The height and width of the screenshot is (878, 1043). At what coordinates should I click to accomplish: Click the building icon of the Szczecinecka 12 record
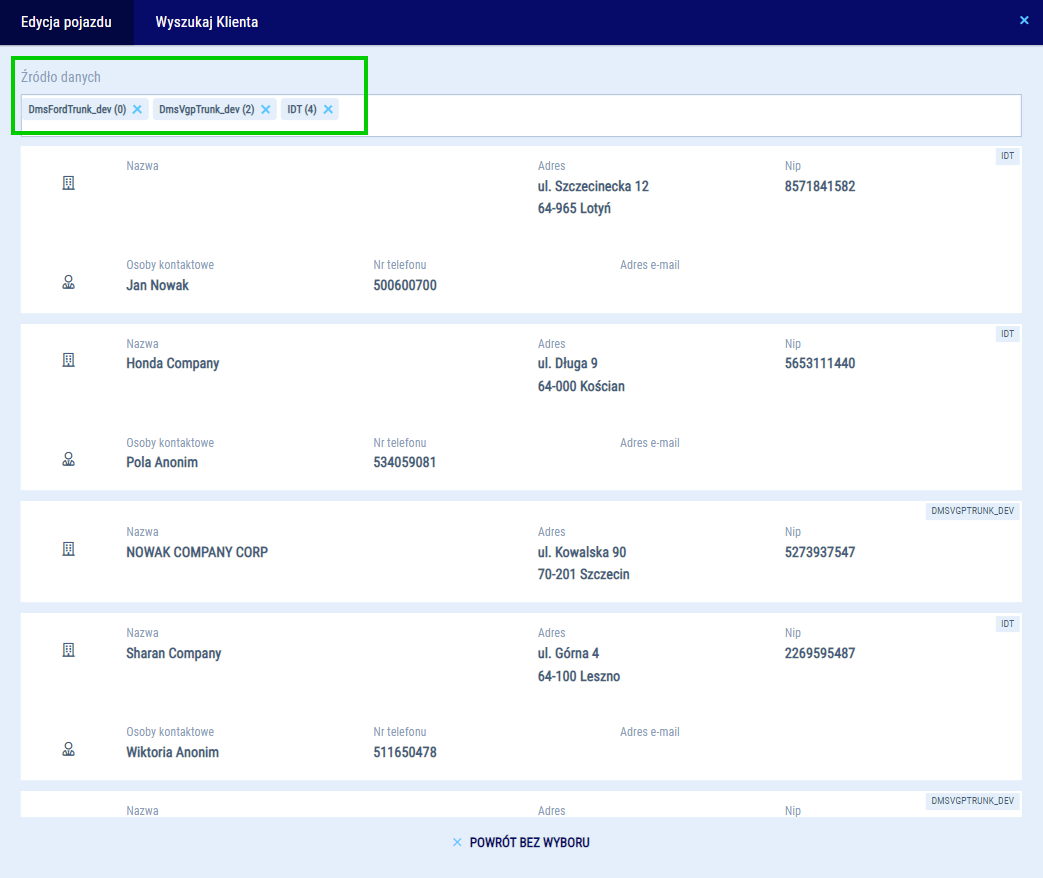tap(69, 183)
